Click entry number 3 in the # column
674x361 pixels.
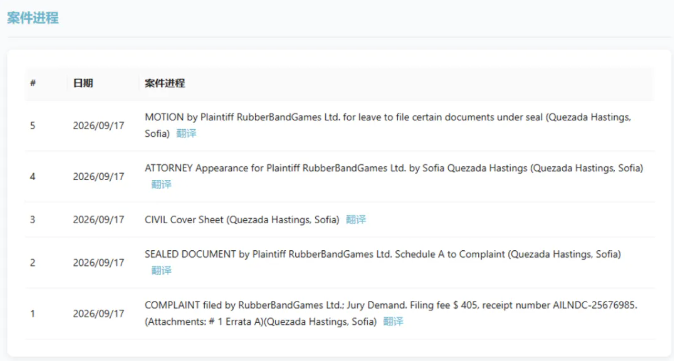pos(33,220)
